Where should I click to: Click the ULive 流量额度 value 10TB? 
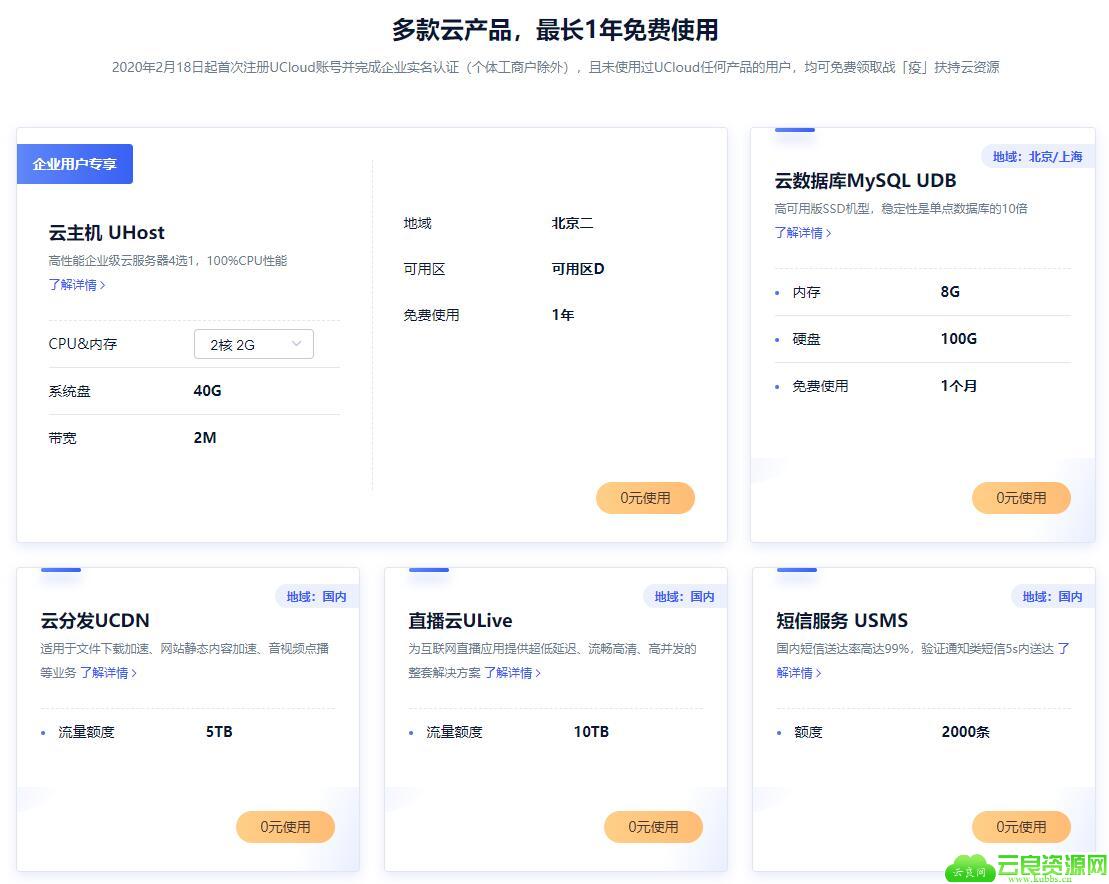coord(591,732)
